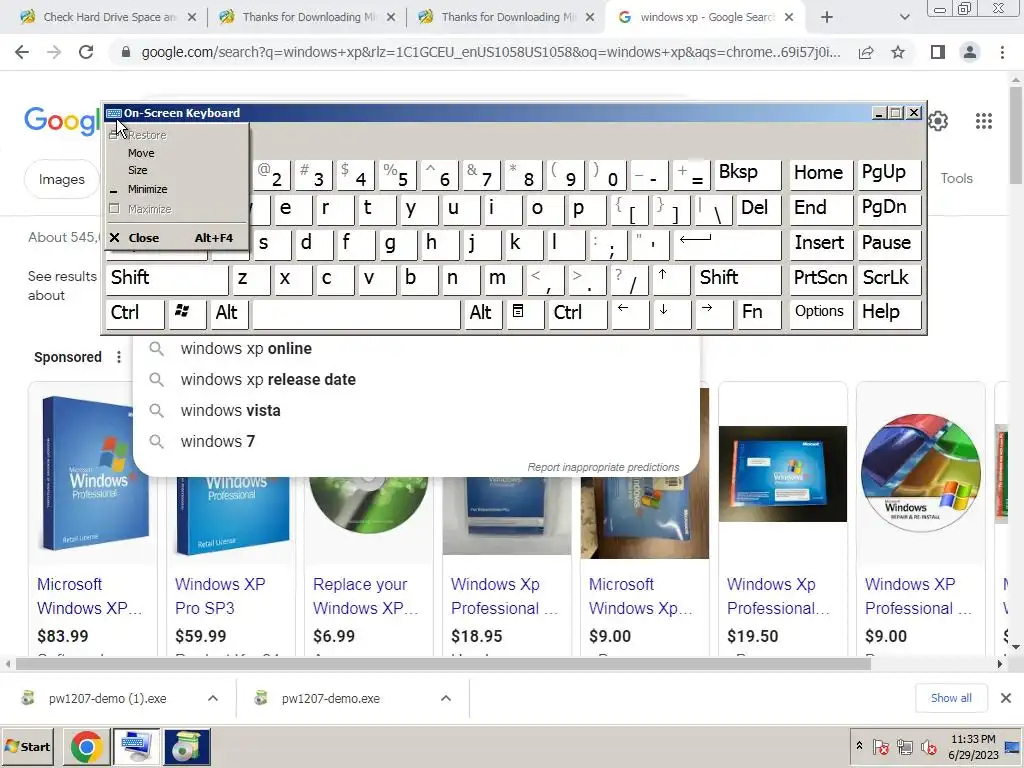The width and height of the screenshot is (1024, 768).
Task: Click the volume tray icon
Action: pos(927,747)
